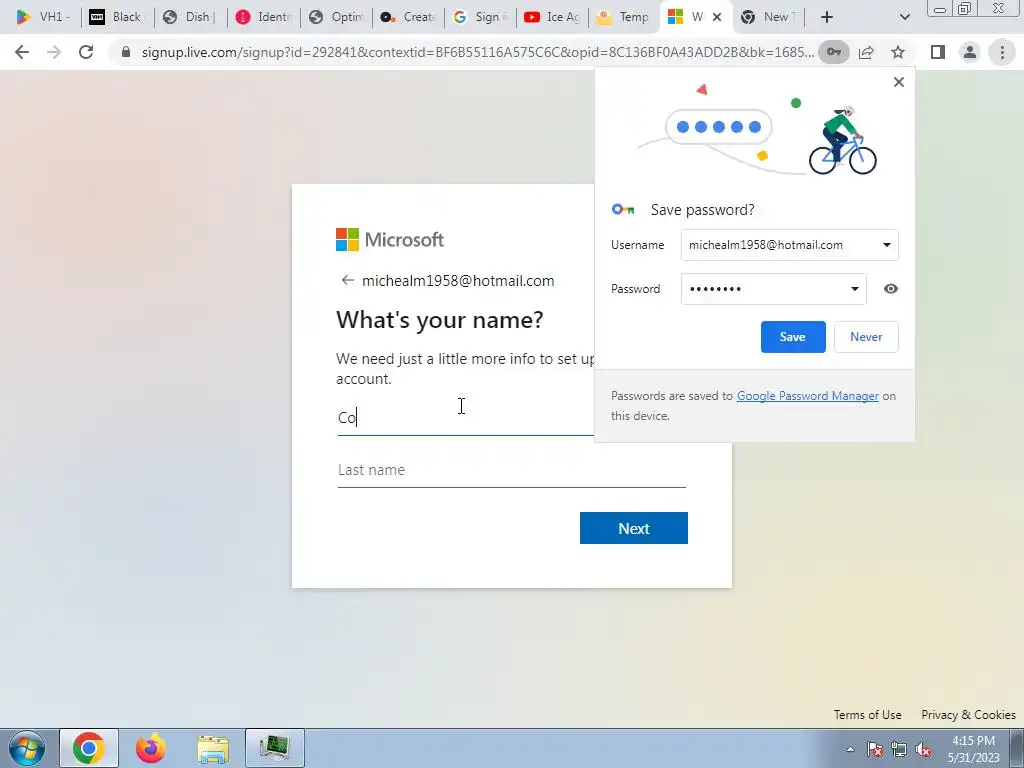The image size is (1024, 768).
Task: Click the network tray icon
Action: (x=899, y=749)
